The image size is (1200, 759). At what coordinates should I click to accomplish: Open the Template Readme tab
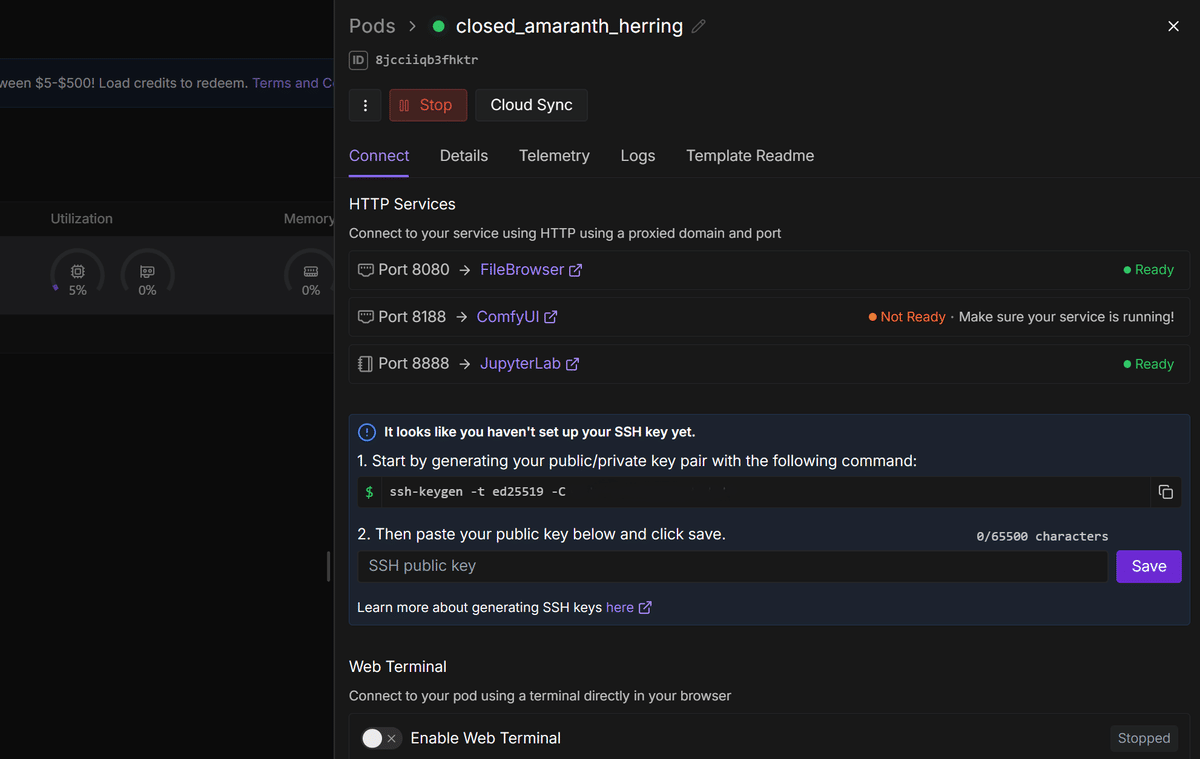coord(750,156)
